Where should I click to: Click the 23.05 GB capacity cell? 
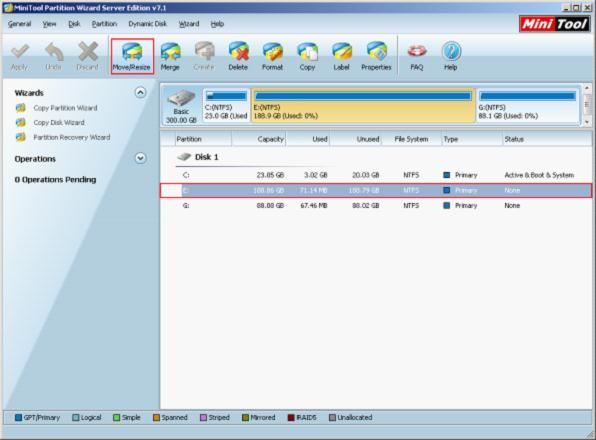pos(270,175)
